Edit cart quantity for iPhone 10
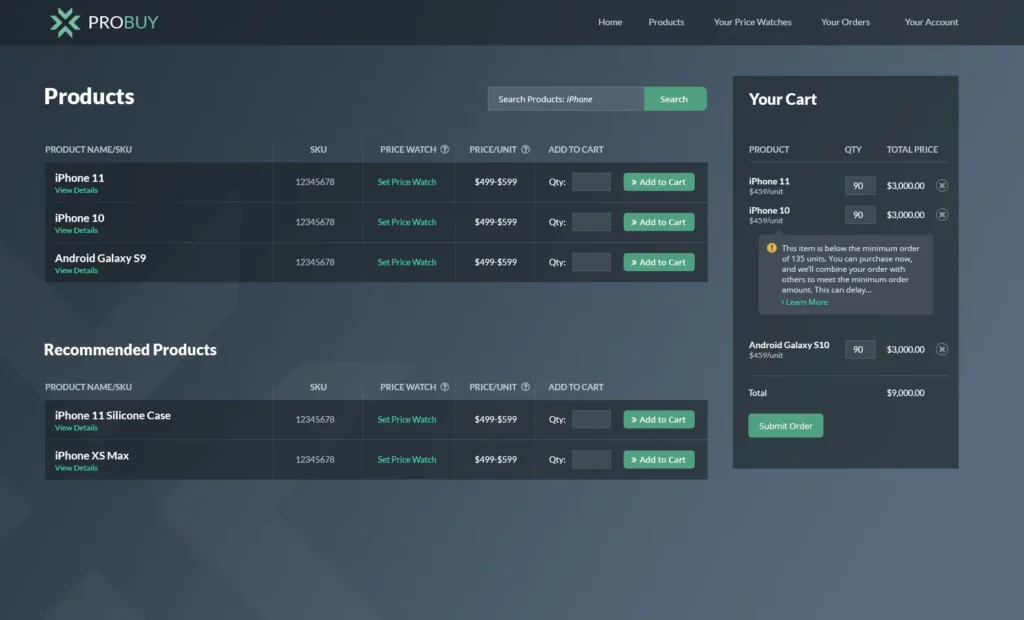This screenshot has height=620, width=1024. [x=859, y=214]
